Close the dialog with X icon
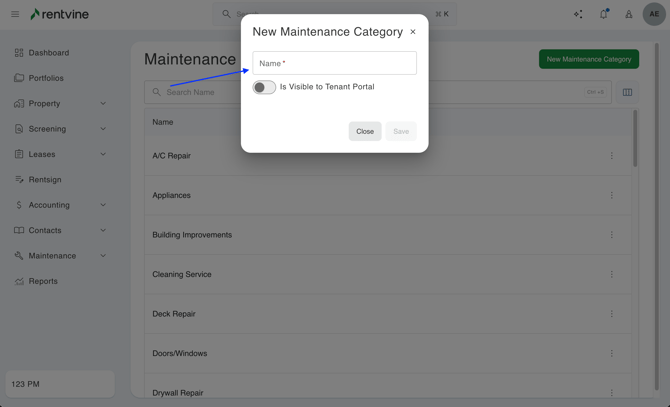 [x=413, y=32]
